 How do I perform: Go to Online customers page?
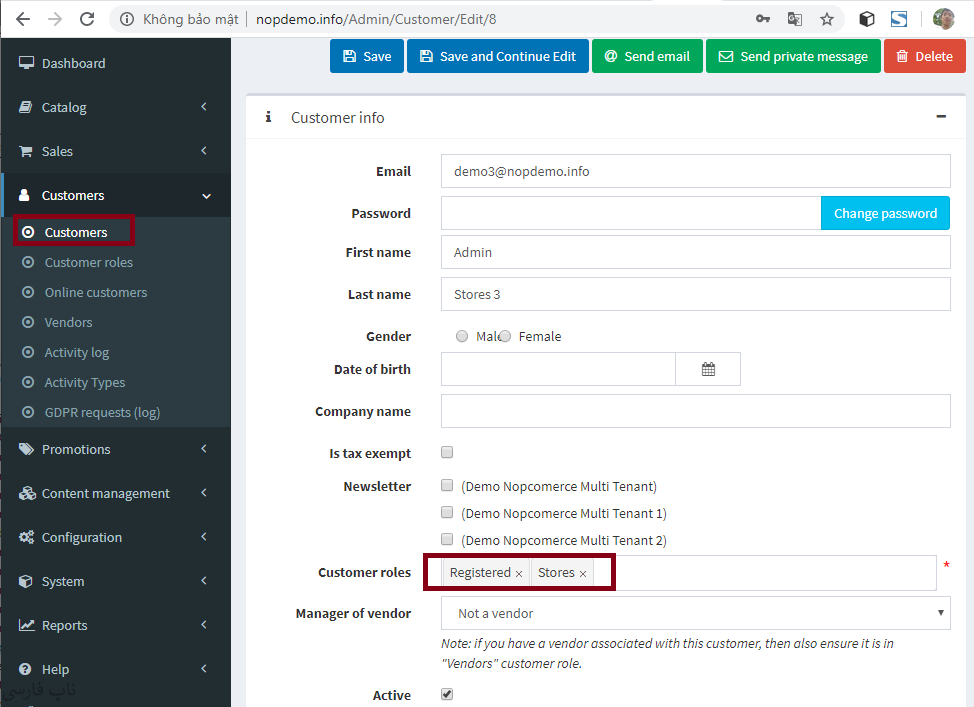[95, 292]
